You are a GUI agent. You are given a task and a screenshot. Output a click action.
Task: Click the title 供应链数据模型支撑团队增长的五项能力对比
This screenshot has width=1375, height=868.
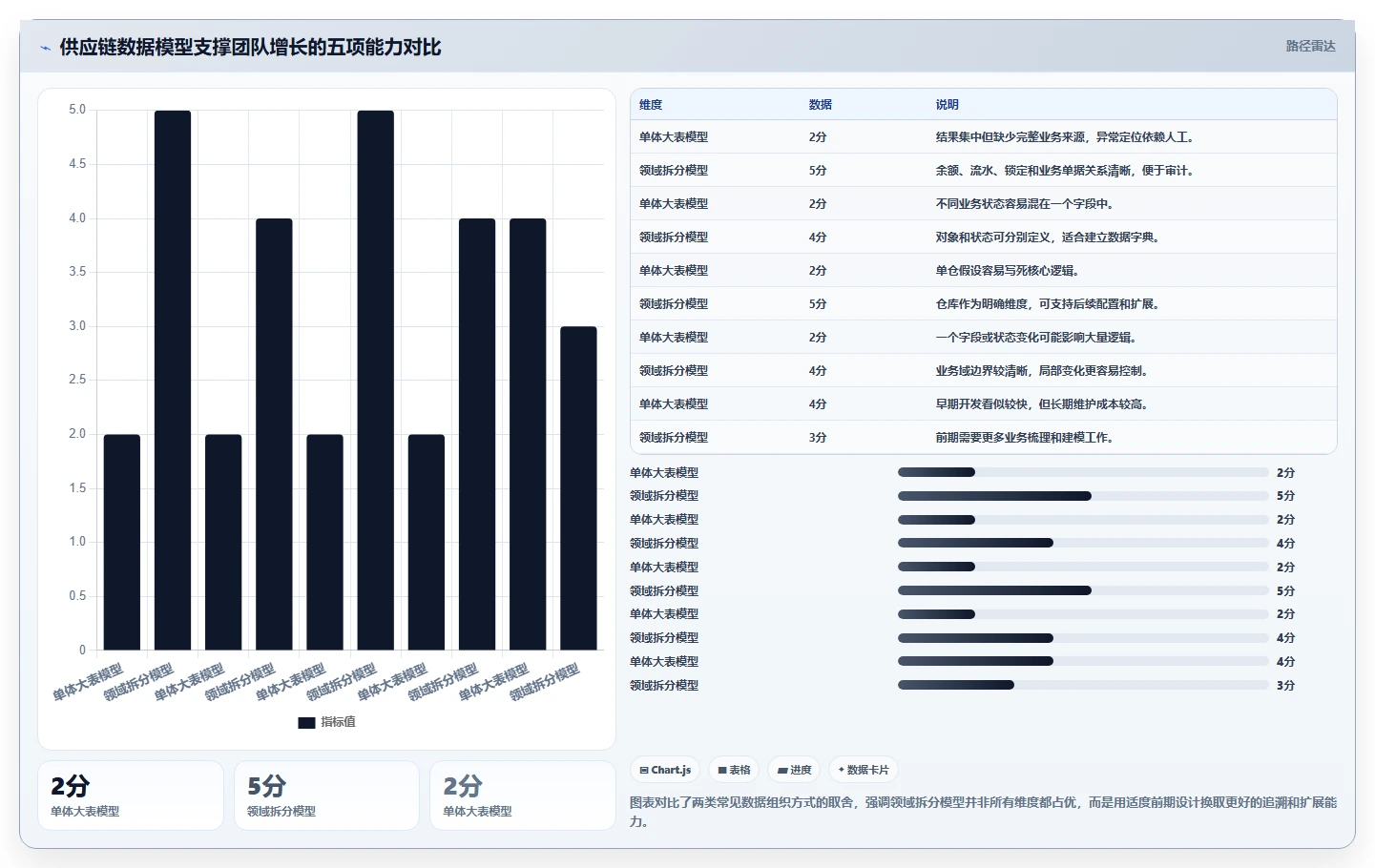(250, 47)
